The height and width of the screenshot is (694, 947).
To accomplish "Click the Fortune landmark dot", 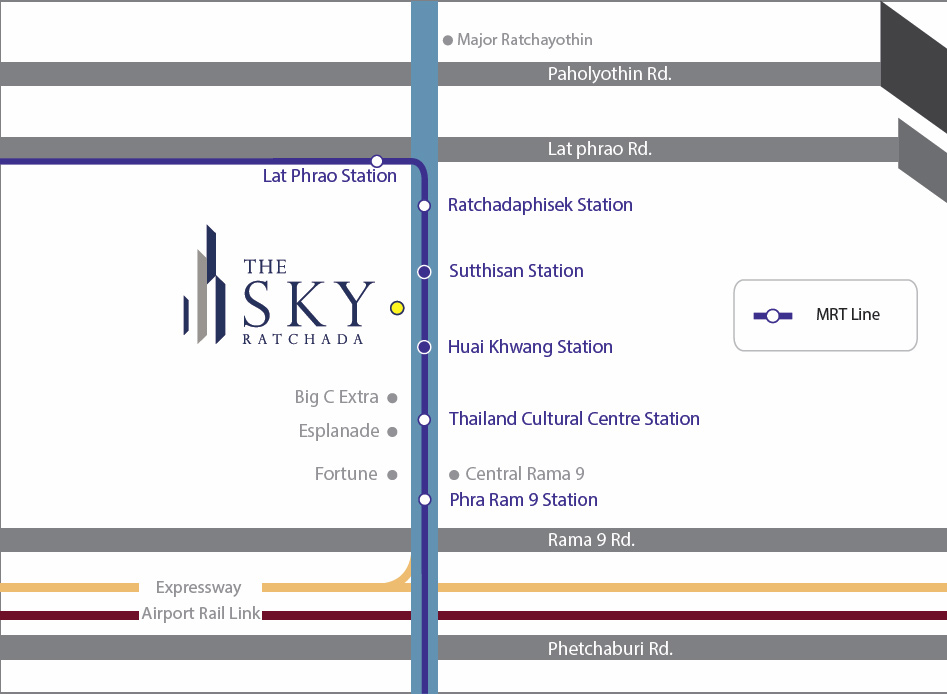I will pyautogui.click(x=392, y=475).
